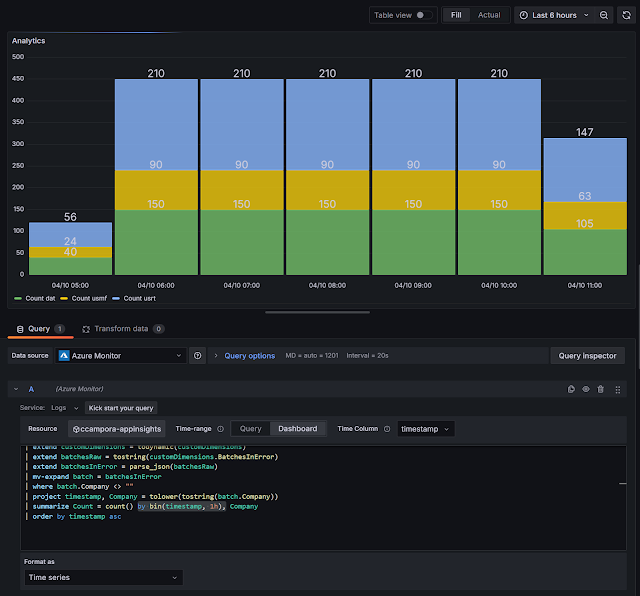This screenshot has width=640, height=596.
Task: Click the drag handle icon on query A
Action: coord(618,389)
